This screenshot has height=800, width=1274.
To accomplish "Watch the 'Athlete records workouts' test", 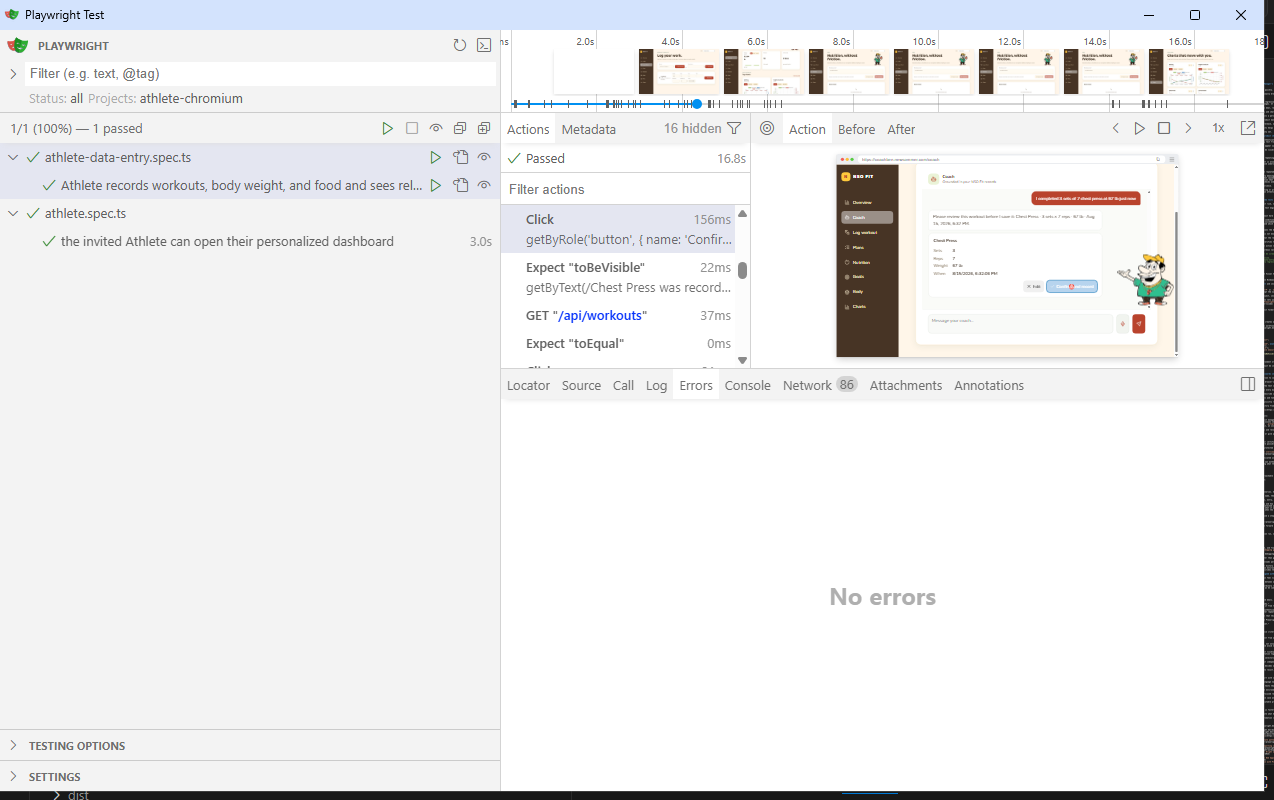I will pyautogui.click(x=484, y=185).
